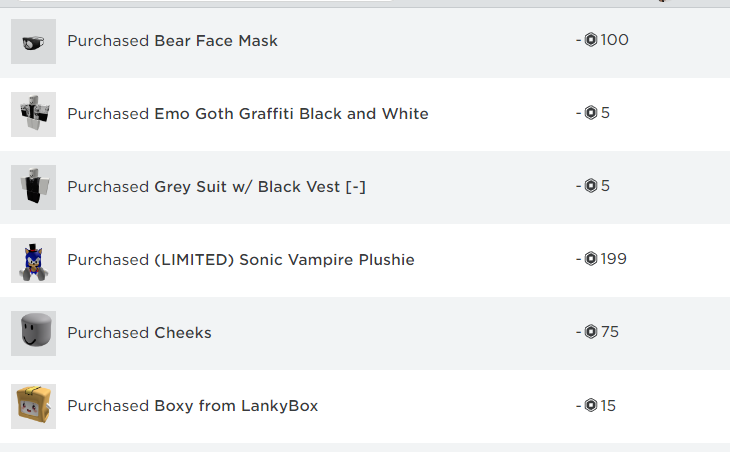Click the 199 Robux price amount
The width and height of the screenshot is (730, 452).
614,259
